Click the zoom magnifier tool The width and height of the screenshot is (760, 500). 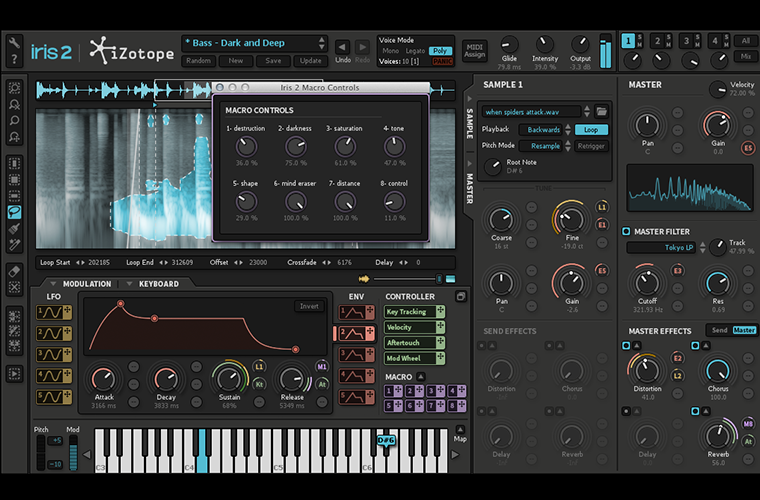[15, 120]
